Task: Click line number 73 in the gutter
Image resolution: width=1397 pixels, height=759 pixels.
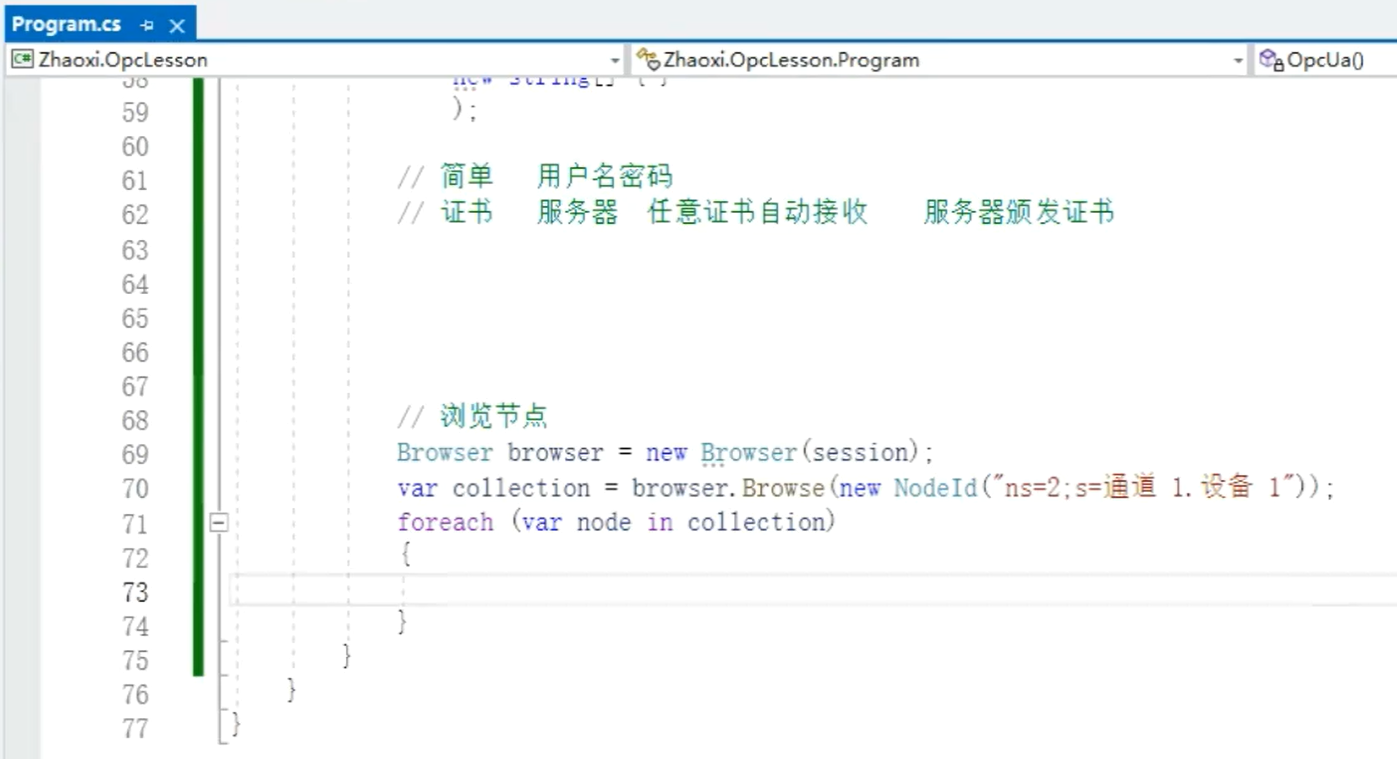Action: click(x=135, y=592)
